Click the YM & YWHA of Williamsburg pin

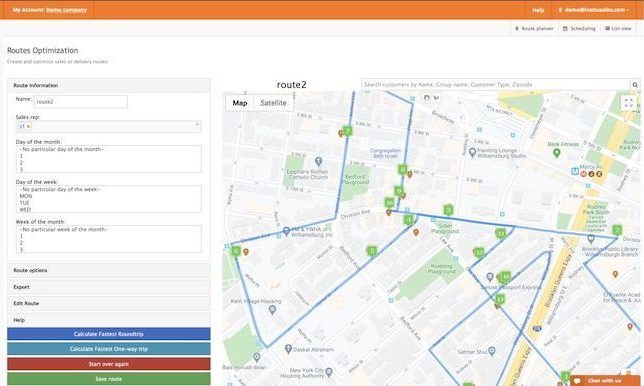tap(287, 231)
